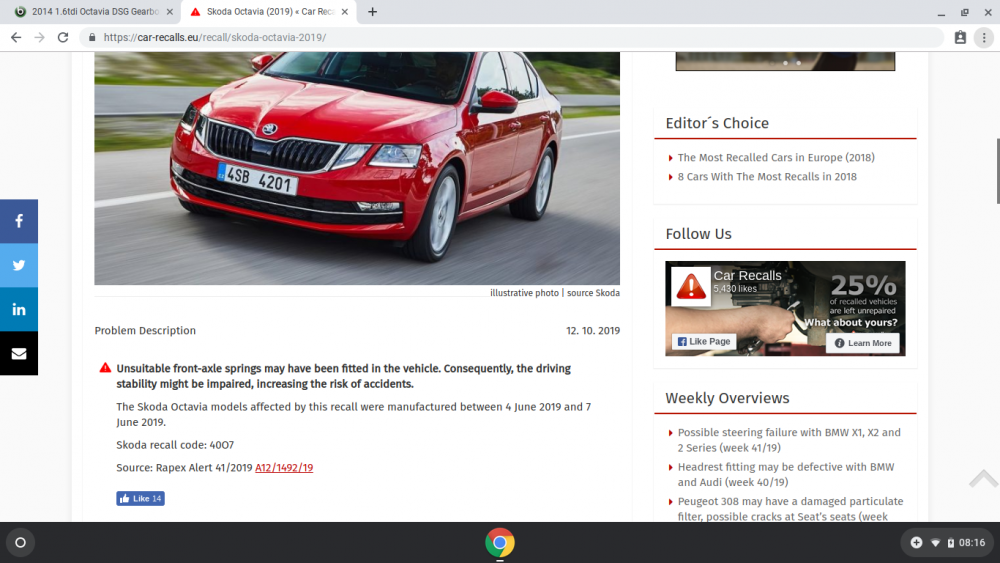
Task: Send the page by email from the sidebar
Action: [x=18, y=353]
